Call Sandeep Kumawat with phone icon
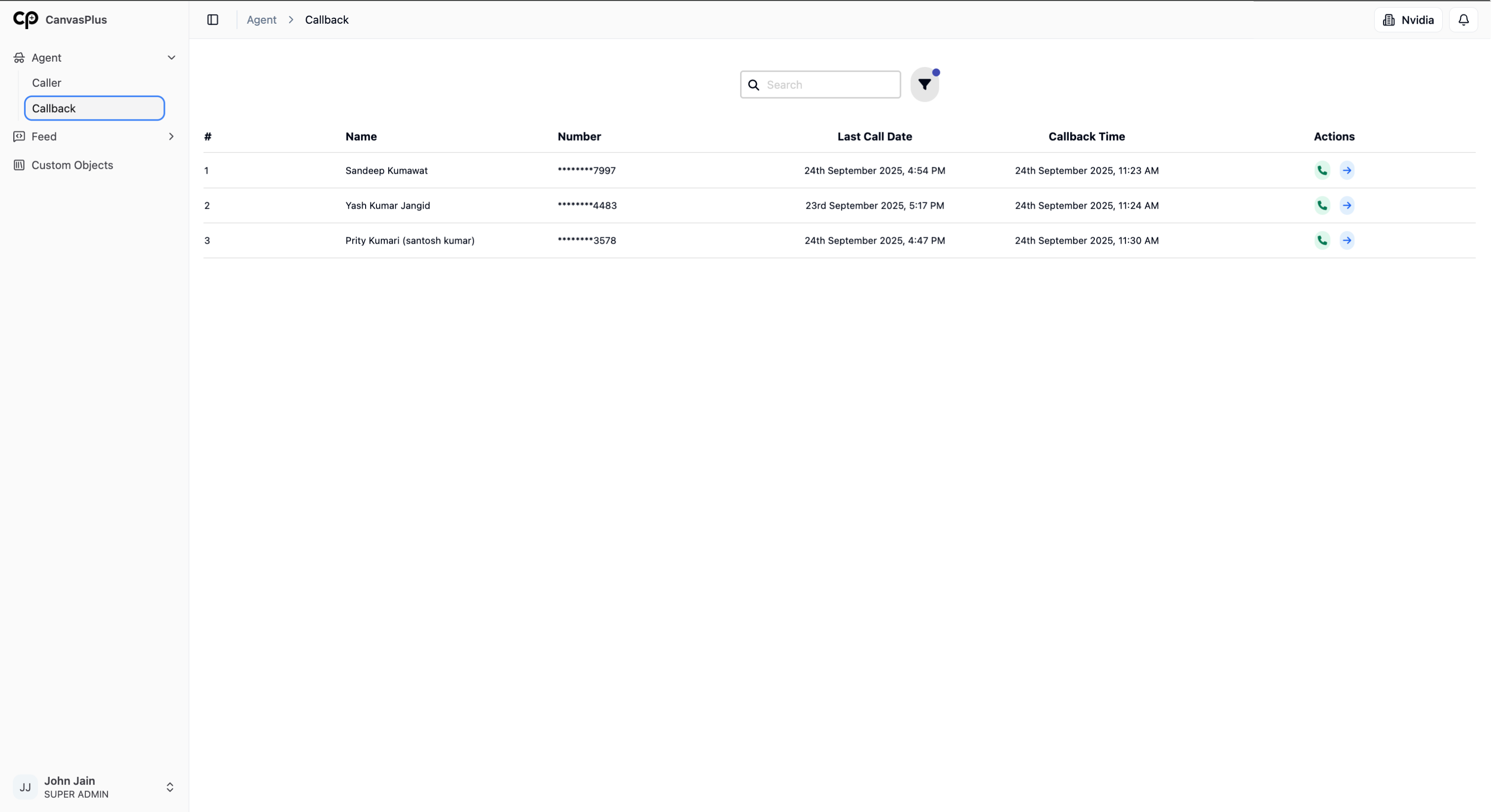The width and height of the screenshot is (1492, 812). 1322,170
